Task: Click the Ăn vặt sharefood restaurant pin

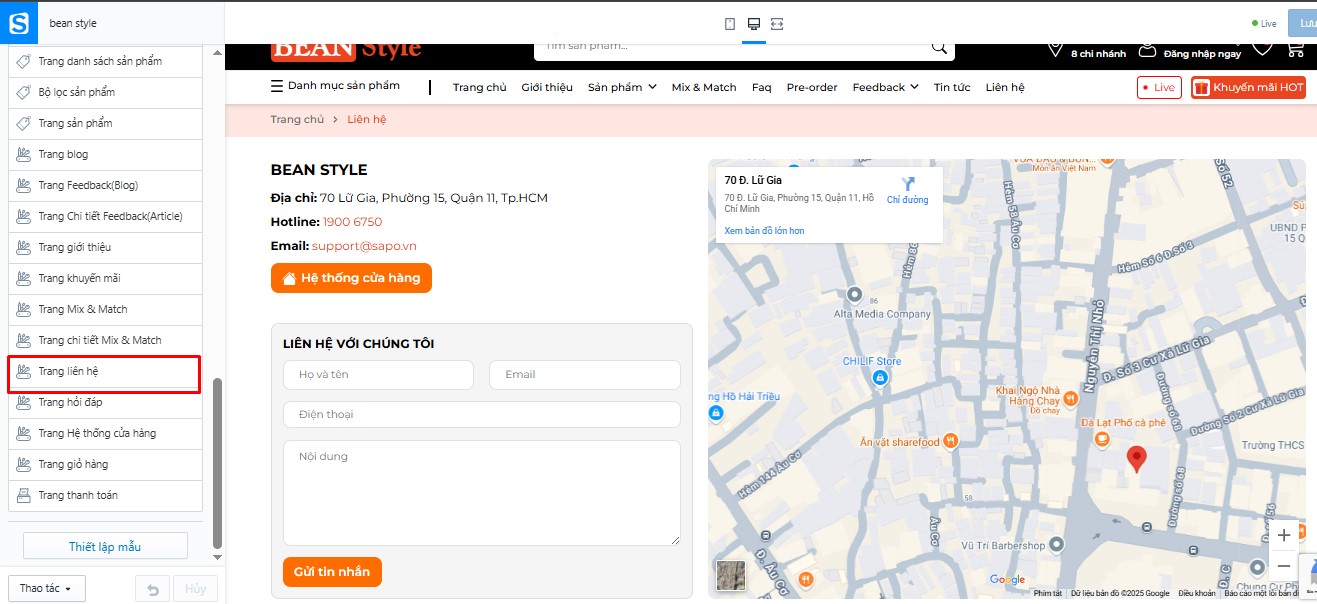Action: coord(950,441)
